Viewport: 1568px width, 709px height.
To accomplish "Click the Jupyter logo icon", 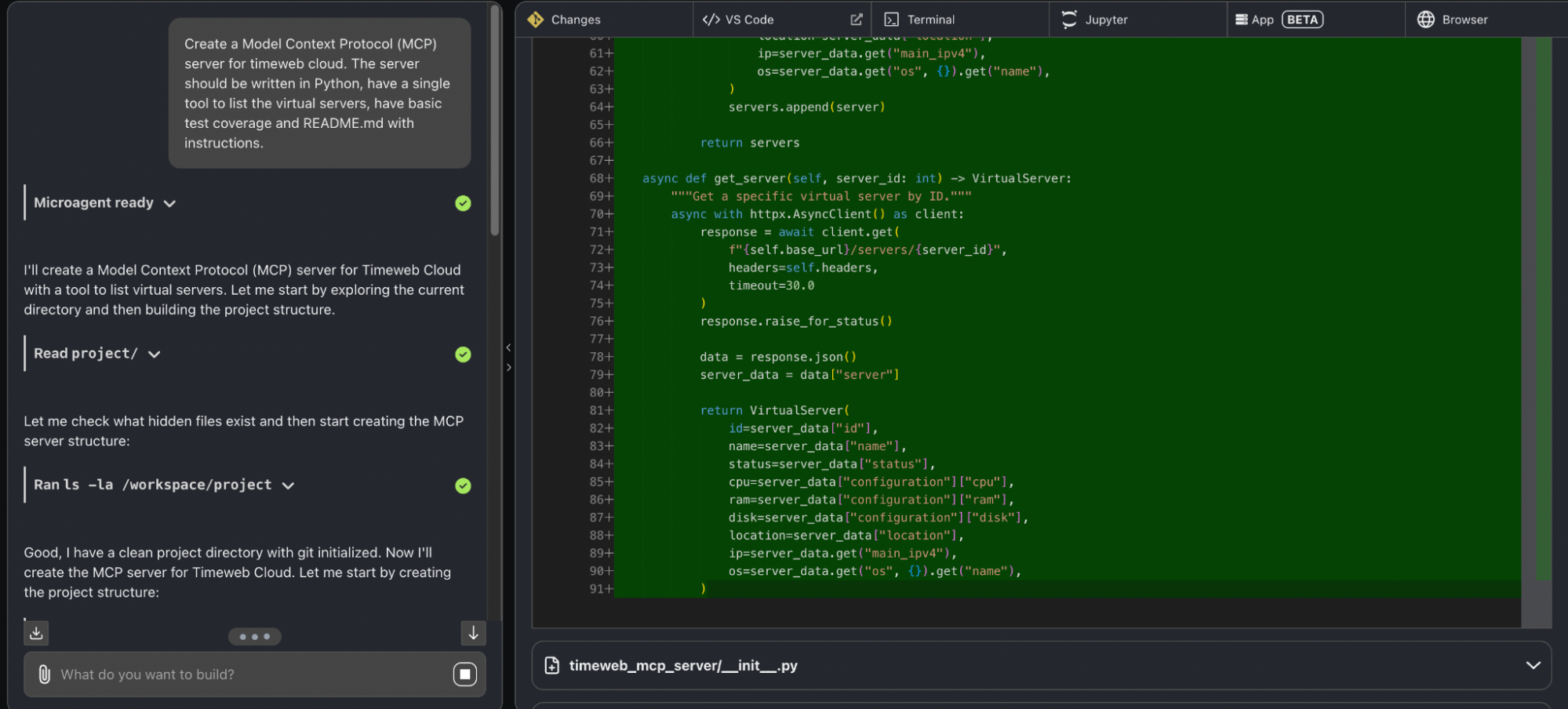I will pos(1069,20).
